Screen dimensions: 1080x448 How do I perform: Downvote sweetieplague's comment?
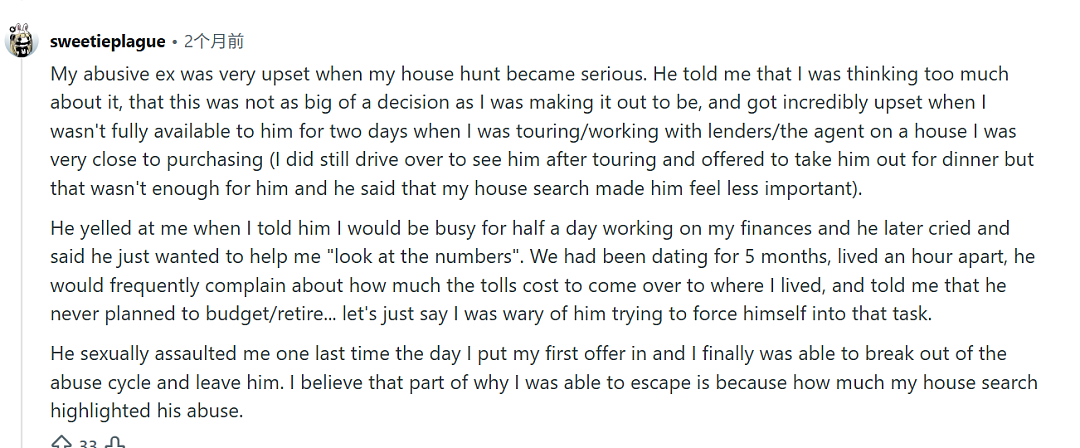point(116,442)
